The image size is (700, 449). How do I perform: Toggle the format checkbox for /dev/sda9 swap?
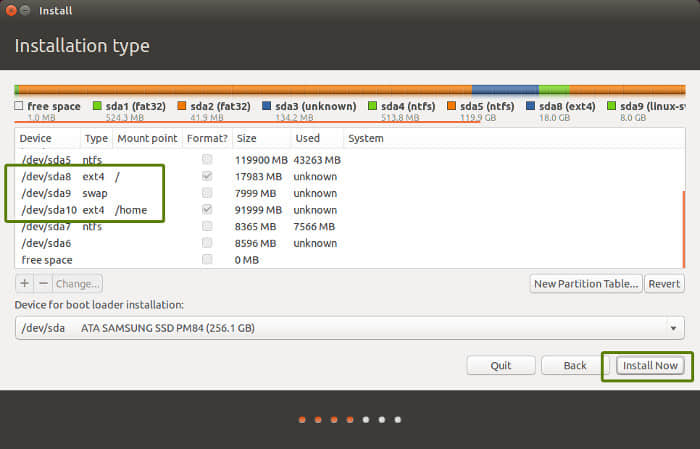tap(207, 193)
